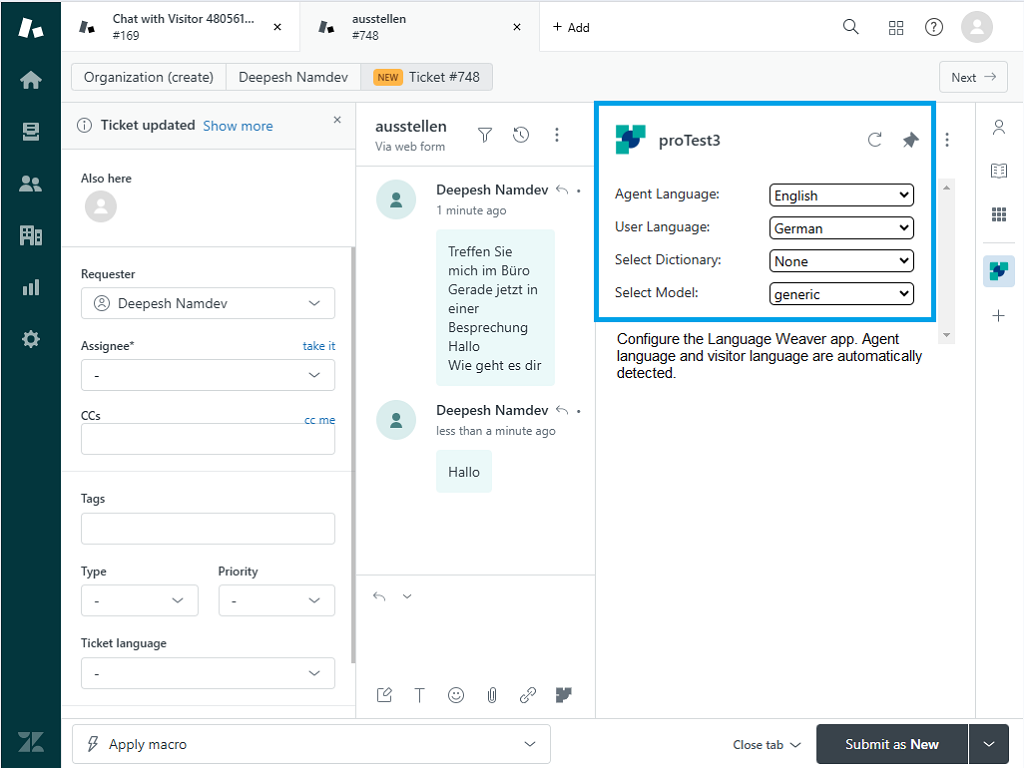Open the emoji picker
Image resolution: width=1024 pixels, height=768 pixels.
point(456,695)
